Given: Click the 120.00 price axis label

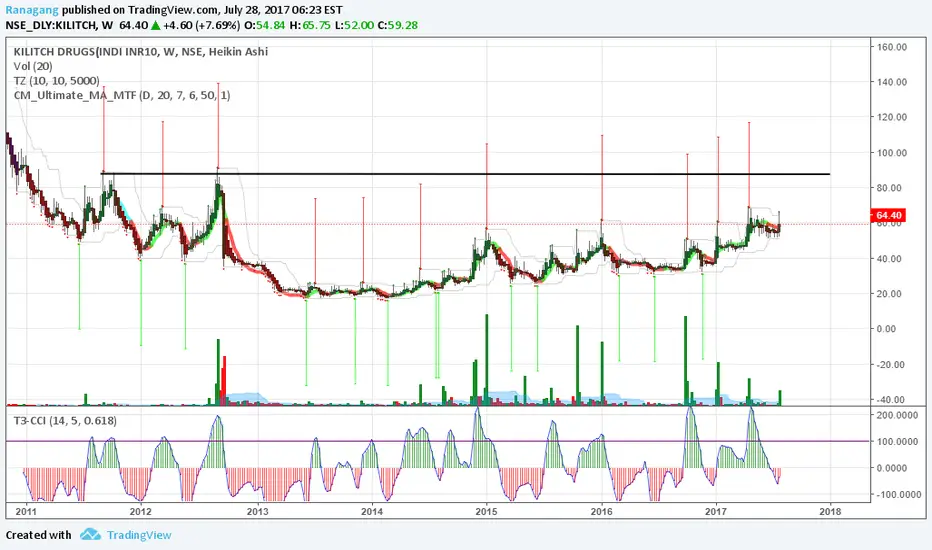Looking at the screenshot, I should [x=892, y=117].
